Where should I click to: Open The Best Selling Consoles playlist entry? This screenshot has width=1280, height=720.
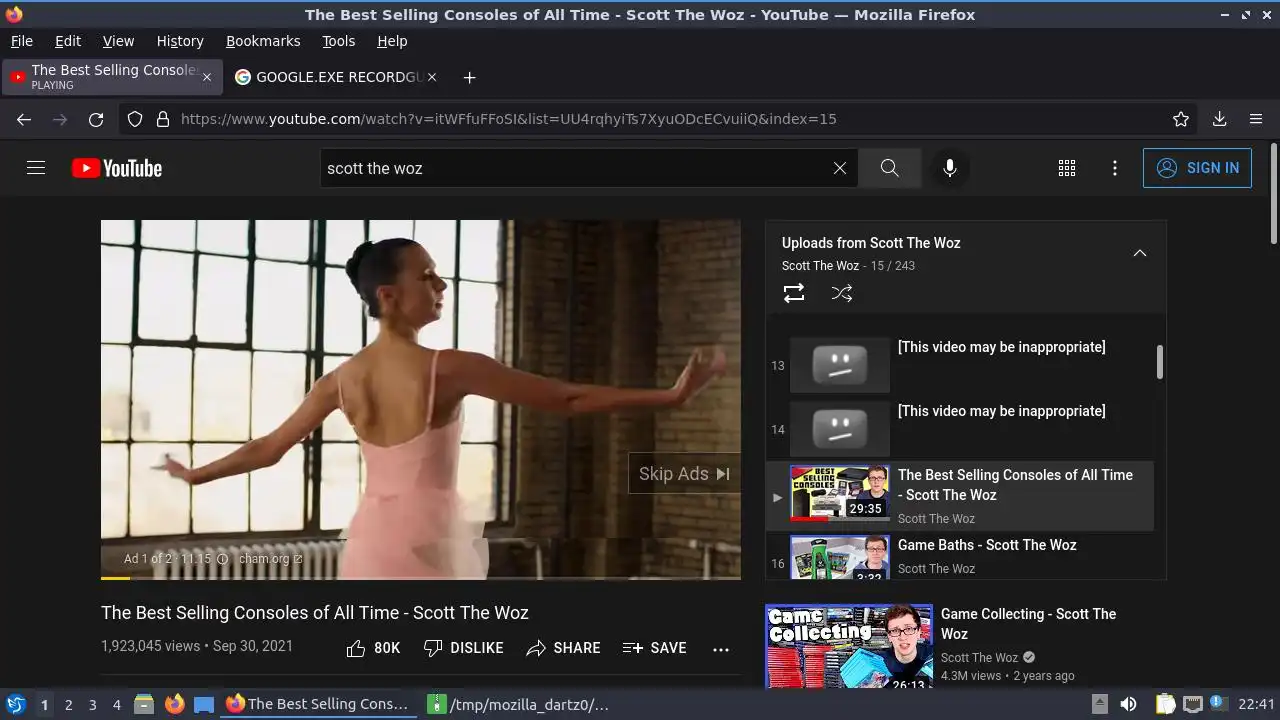960,495
